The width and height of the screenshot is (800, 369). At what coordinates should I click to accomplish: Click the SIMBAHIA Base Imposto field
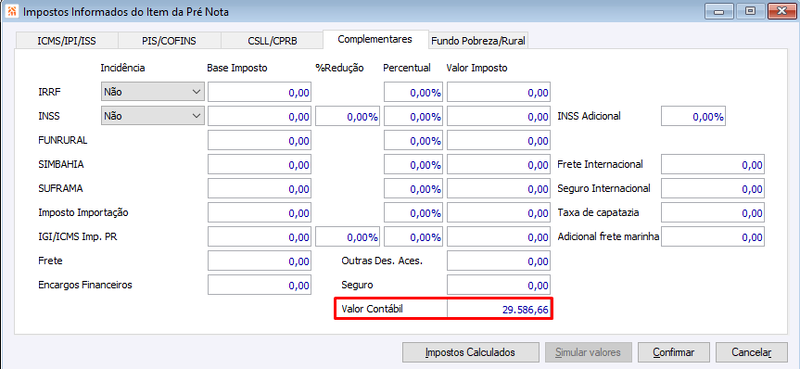260,164
